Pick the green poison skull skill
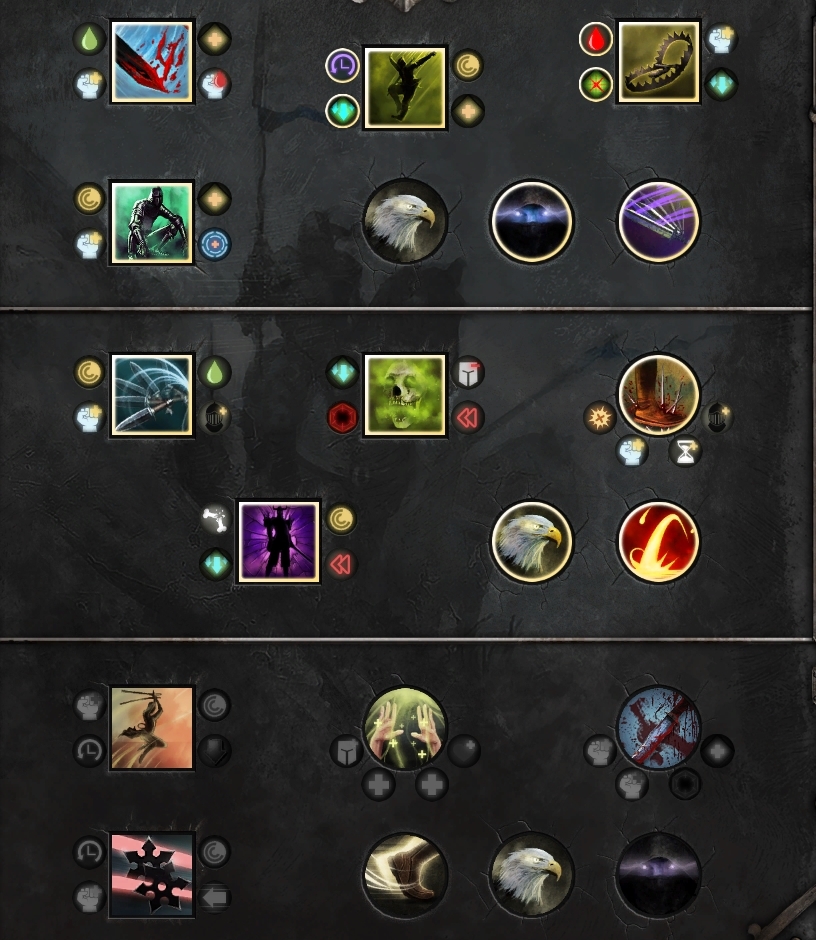816x940 pixels. (x=405, y=395)
